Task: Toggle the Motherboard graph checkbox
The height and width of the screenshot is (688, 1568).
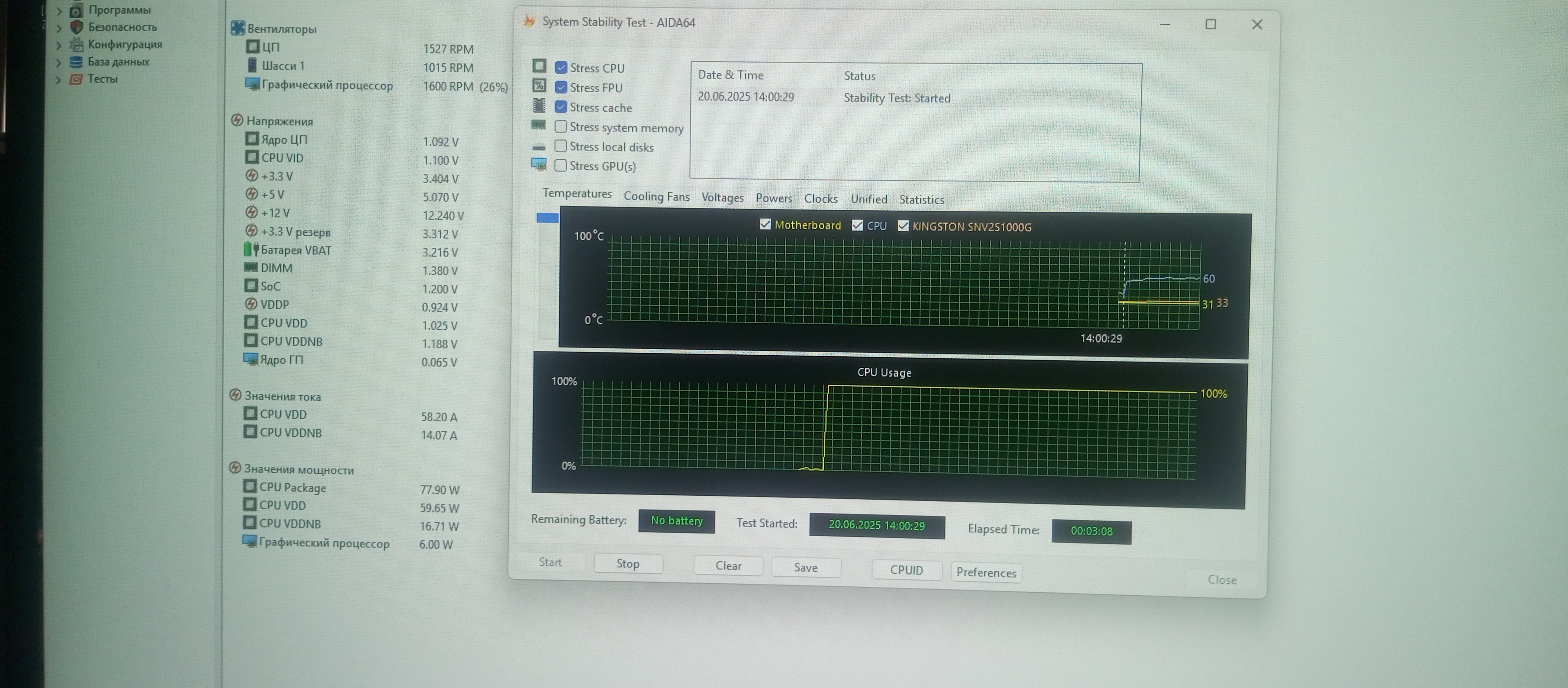Action: tap(765, 225)
